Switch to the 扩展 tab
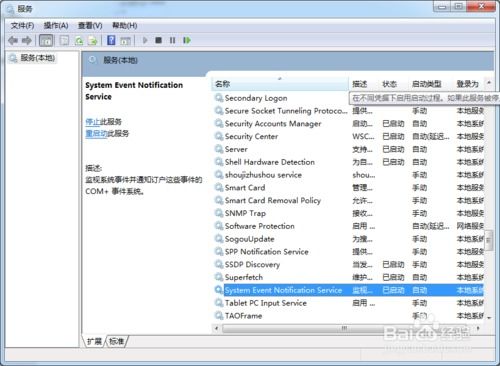The image size is (500, 366). click(94, 341)
